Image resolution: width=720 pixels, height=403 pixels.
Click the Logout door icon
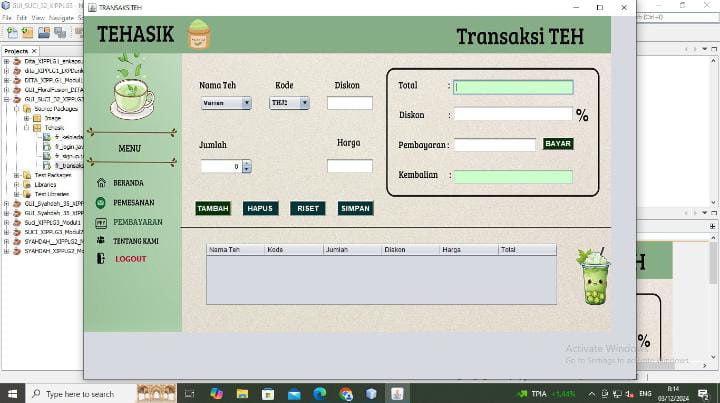pyautogui.click(x=101, y=259)
